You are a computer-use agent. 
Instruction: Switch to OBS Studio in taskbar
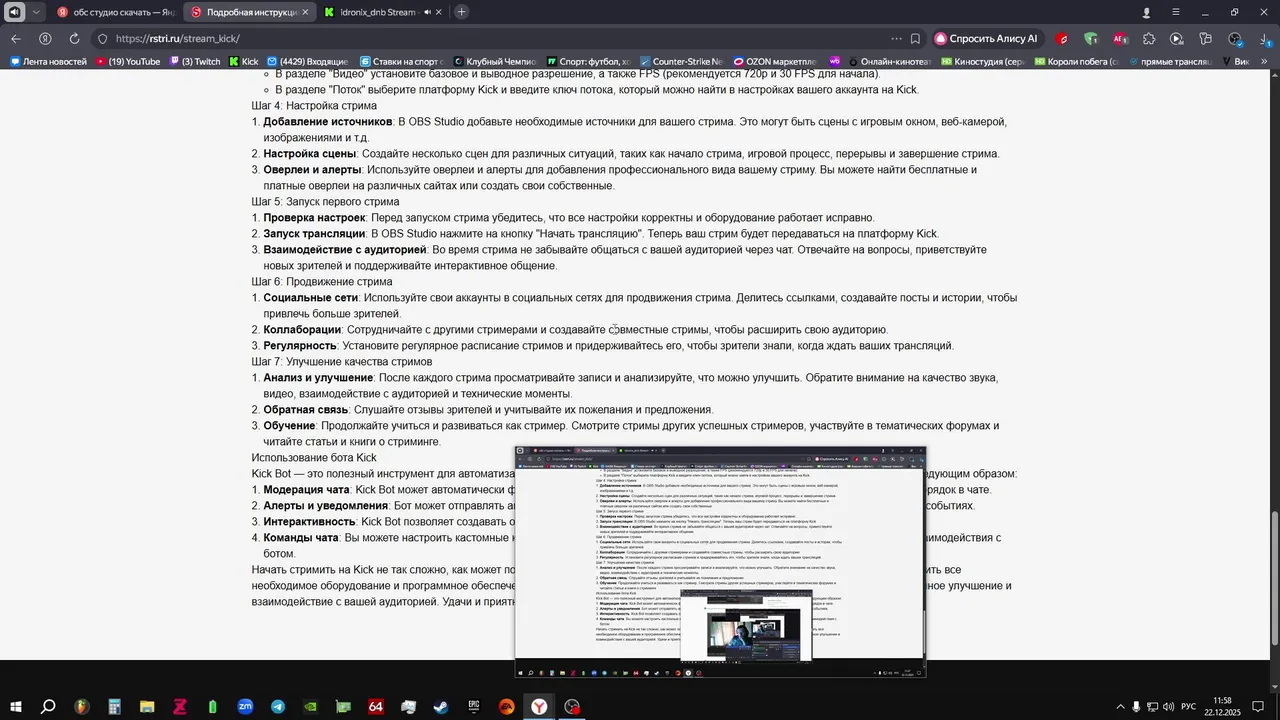[572, 706]
